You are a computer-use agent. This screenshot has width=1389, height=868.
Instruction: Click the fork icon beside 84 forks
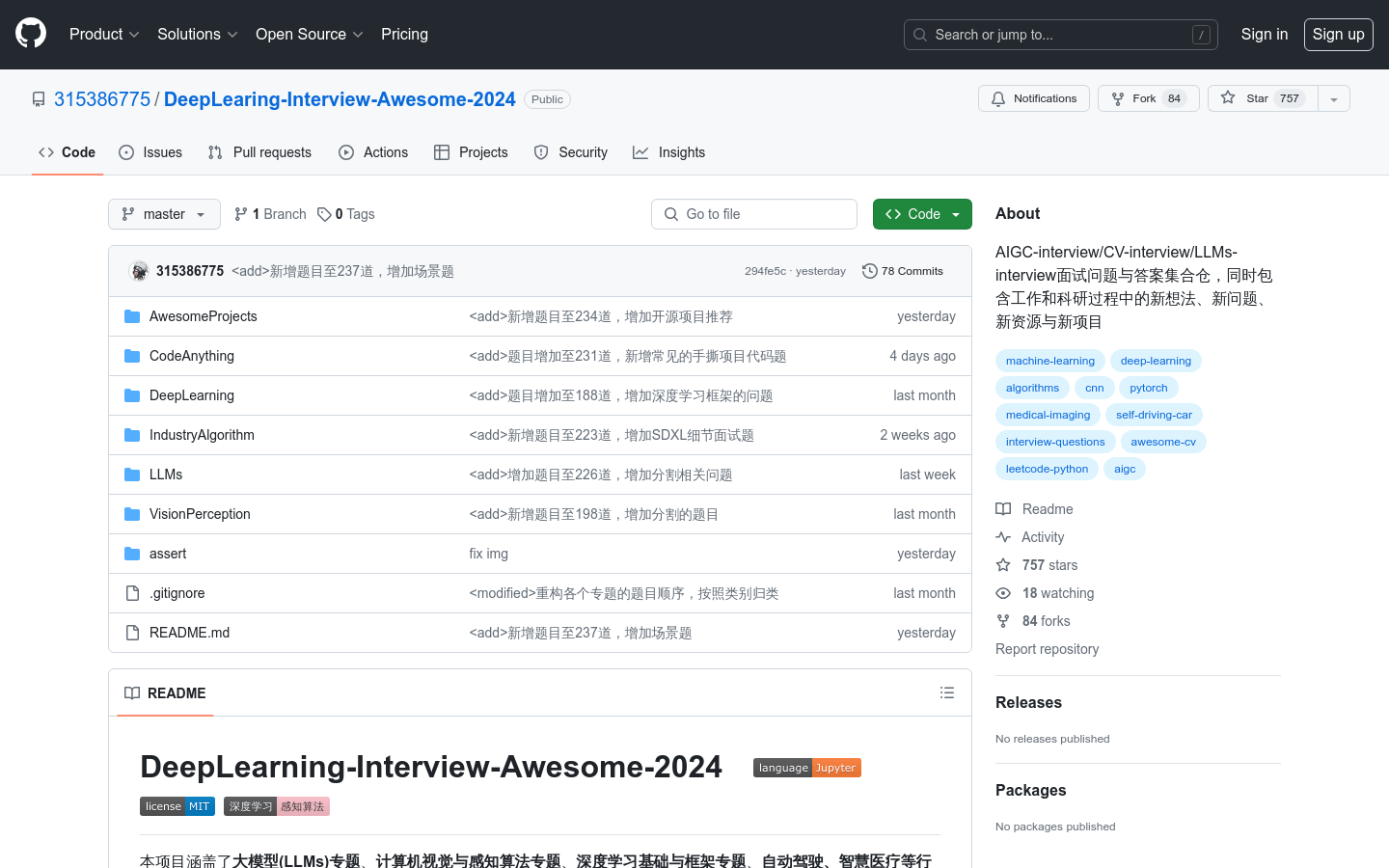point(1003,621)
